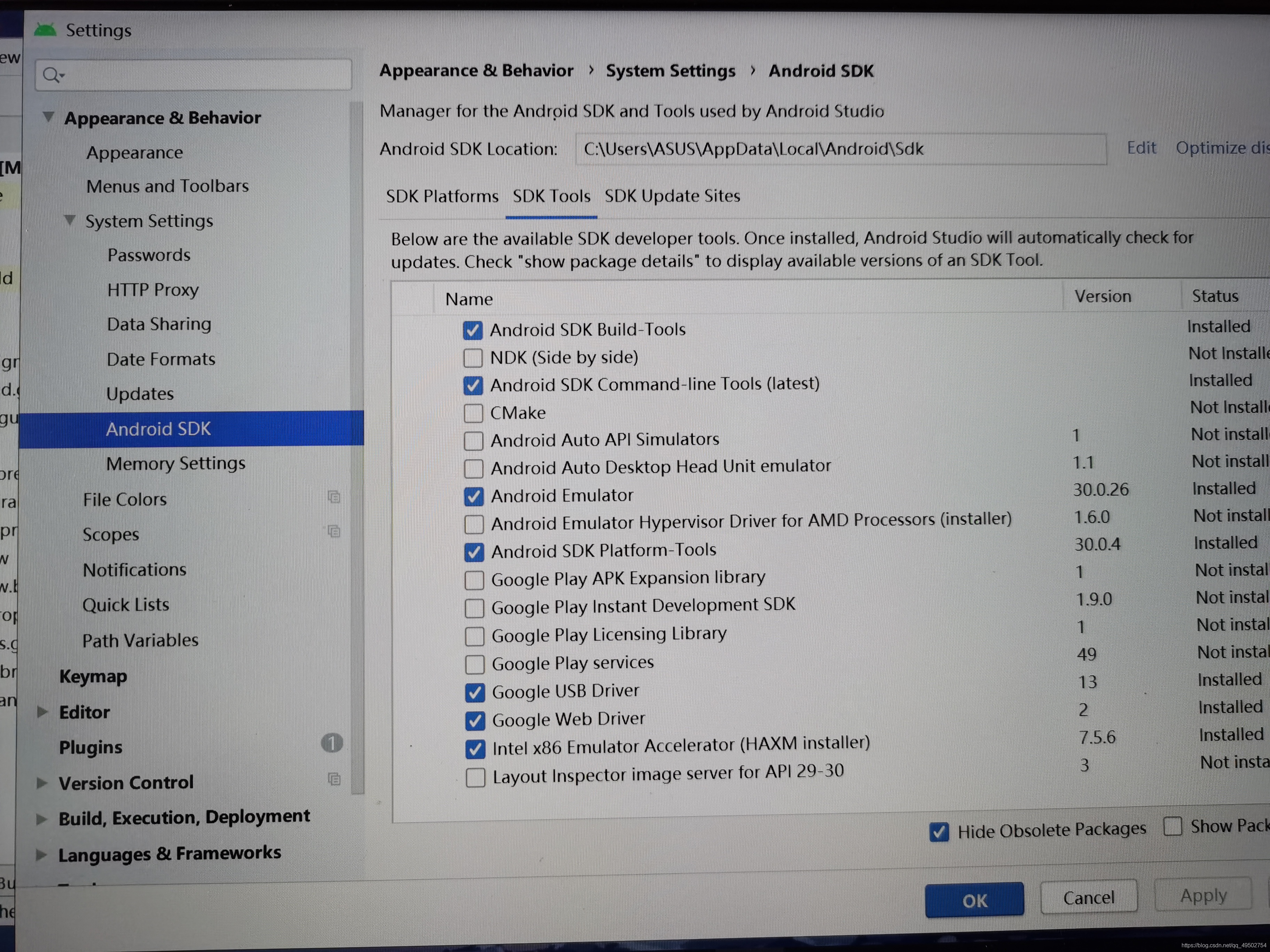Click the Android SDK Location path field
Screen dimensions: 1270x952
click(841, 149)
